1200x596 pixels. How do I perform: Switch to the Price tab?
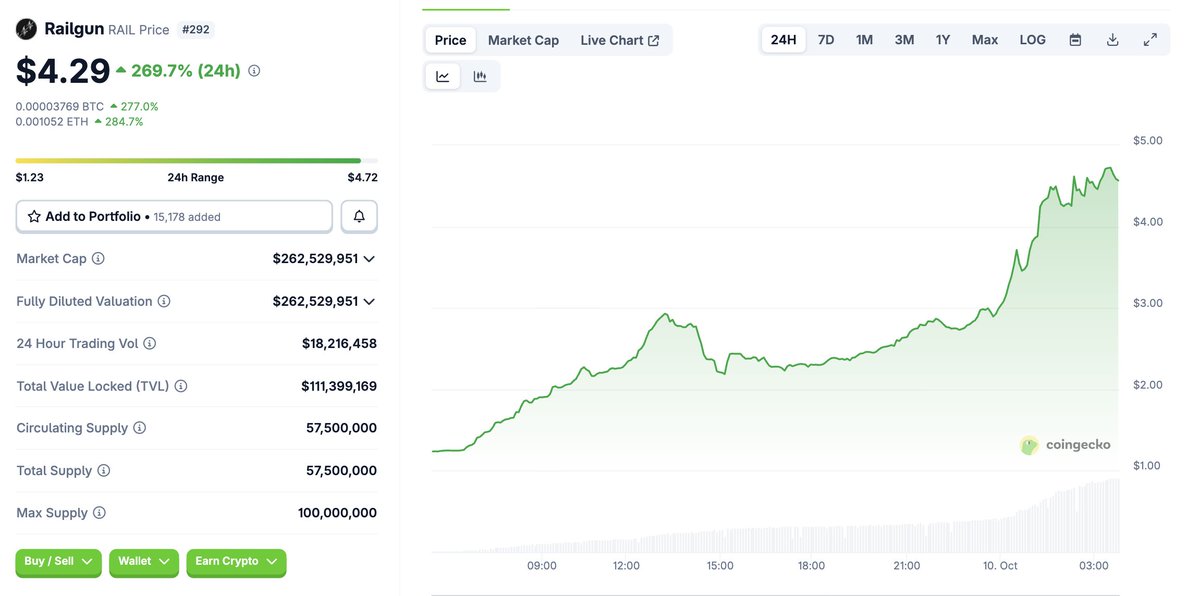pos(450,40)
